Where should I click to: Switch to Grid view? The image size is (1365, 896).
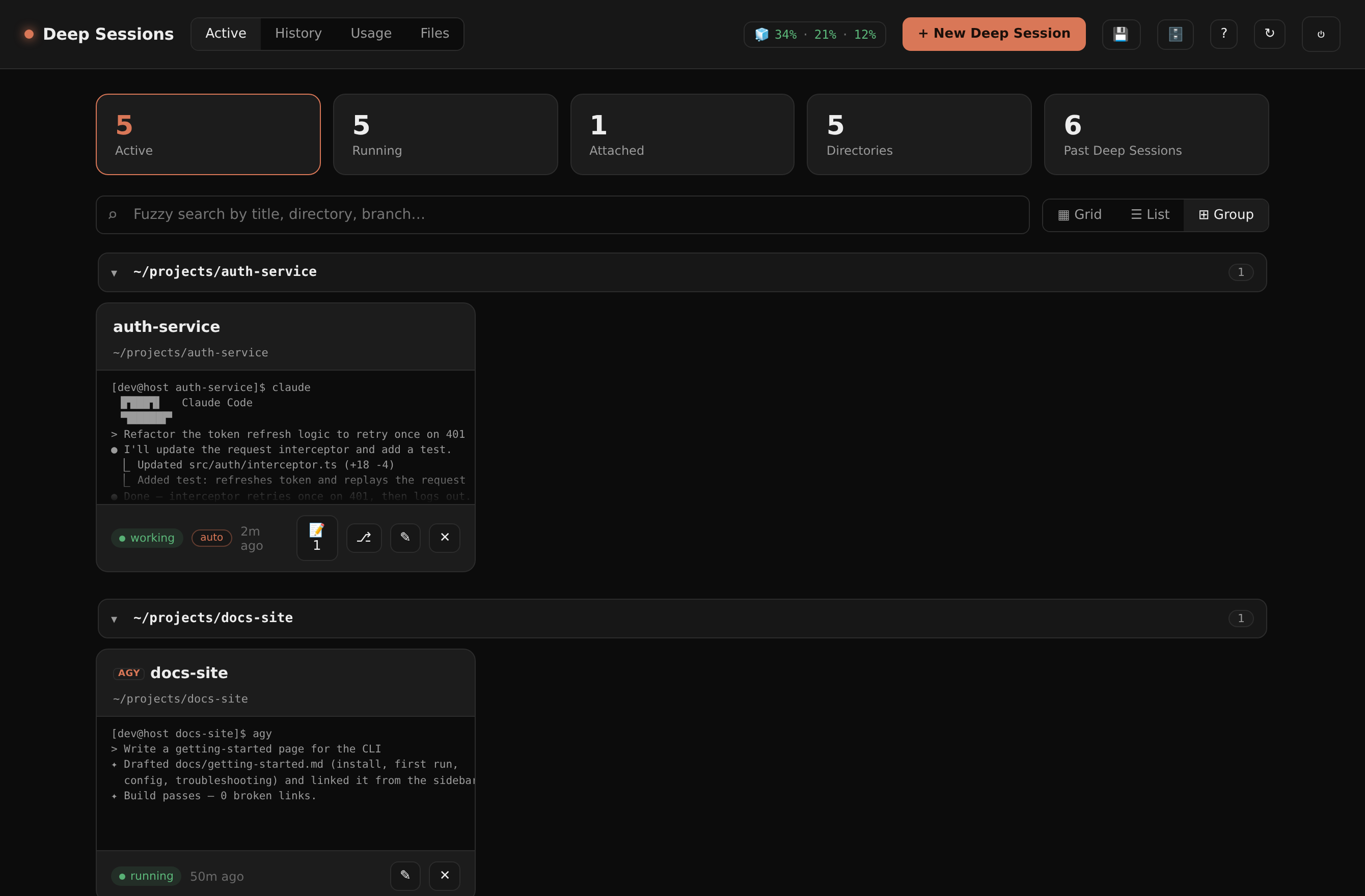[1079, 215]
